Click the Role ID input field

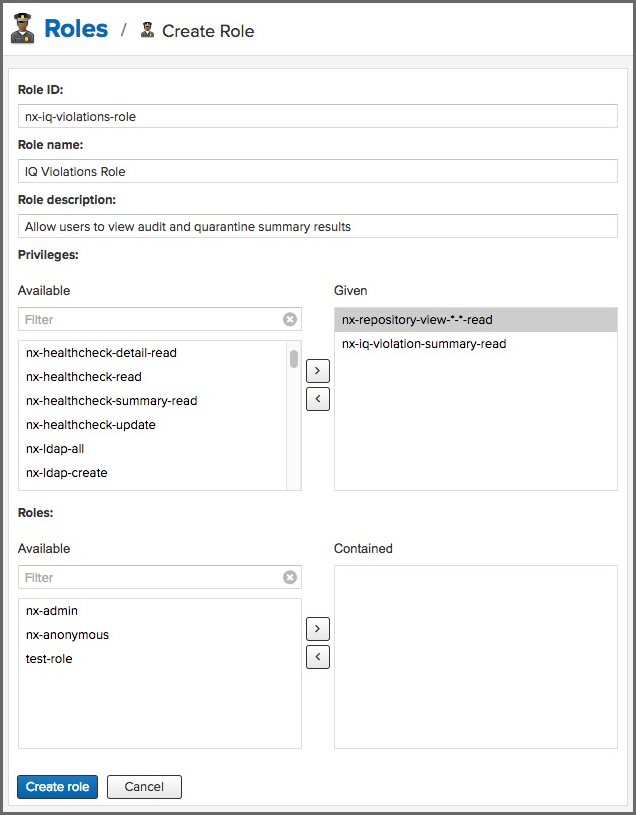(x=318, y=116)
